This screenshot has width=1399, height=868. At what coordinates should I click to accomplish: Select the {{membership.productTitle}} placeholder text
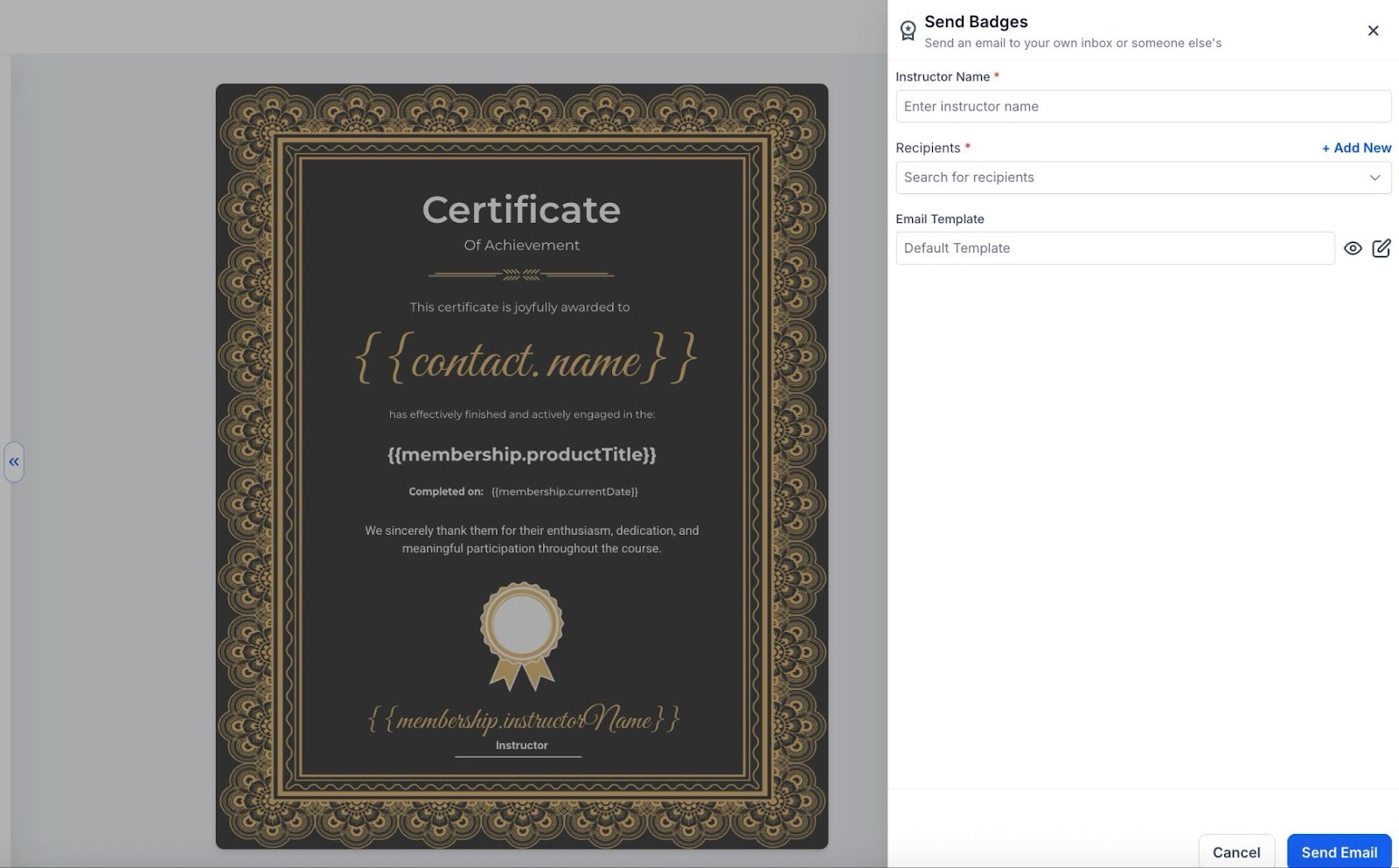(522, 455)
